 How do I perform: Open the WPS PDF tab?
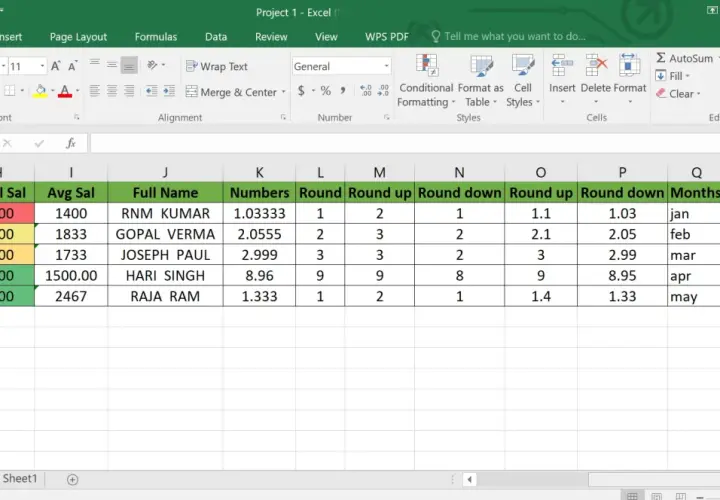[387, 37]
